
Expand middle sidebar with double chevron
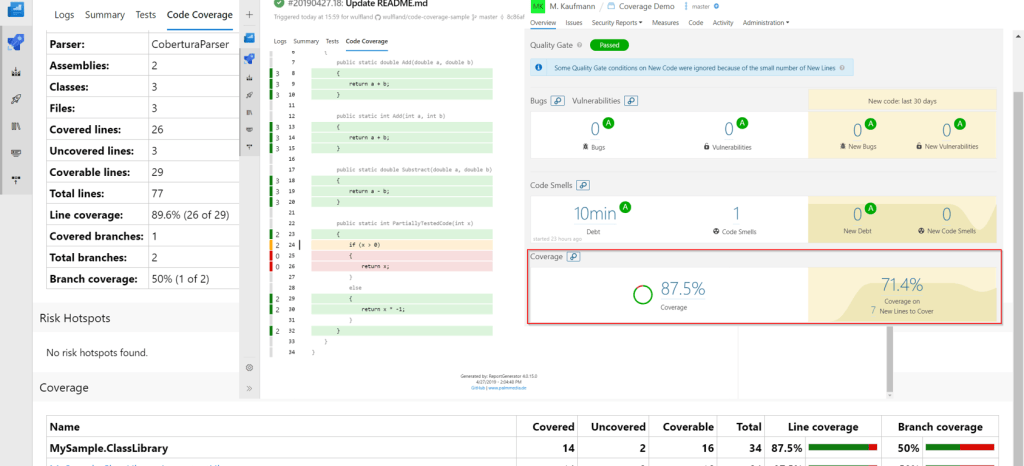(x=249, y=388)
